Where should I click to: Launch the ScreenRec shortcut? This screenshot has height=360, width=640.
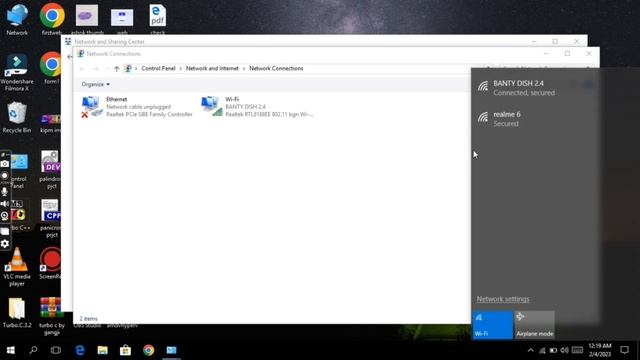(51, 263)
